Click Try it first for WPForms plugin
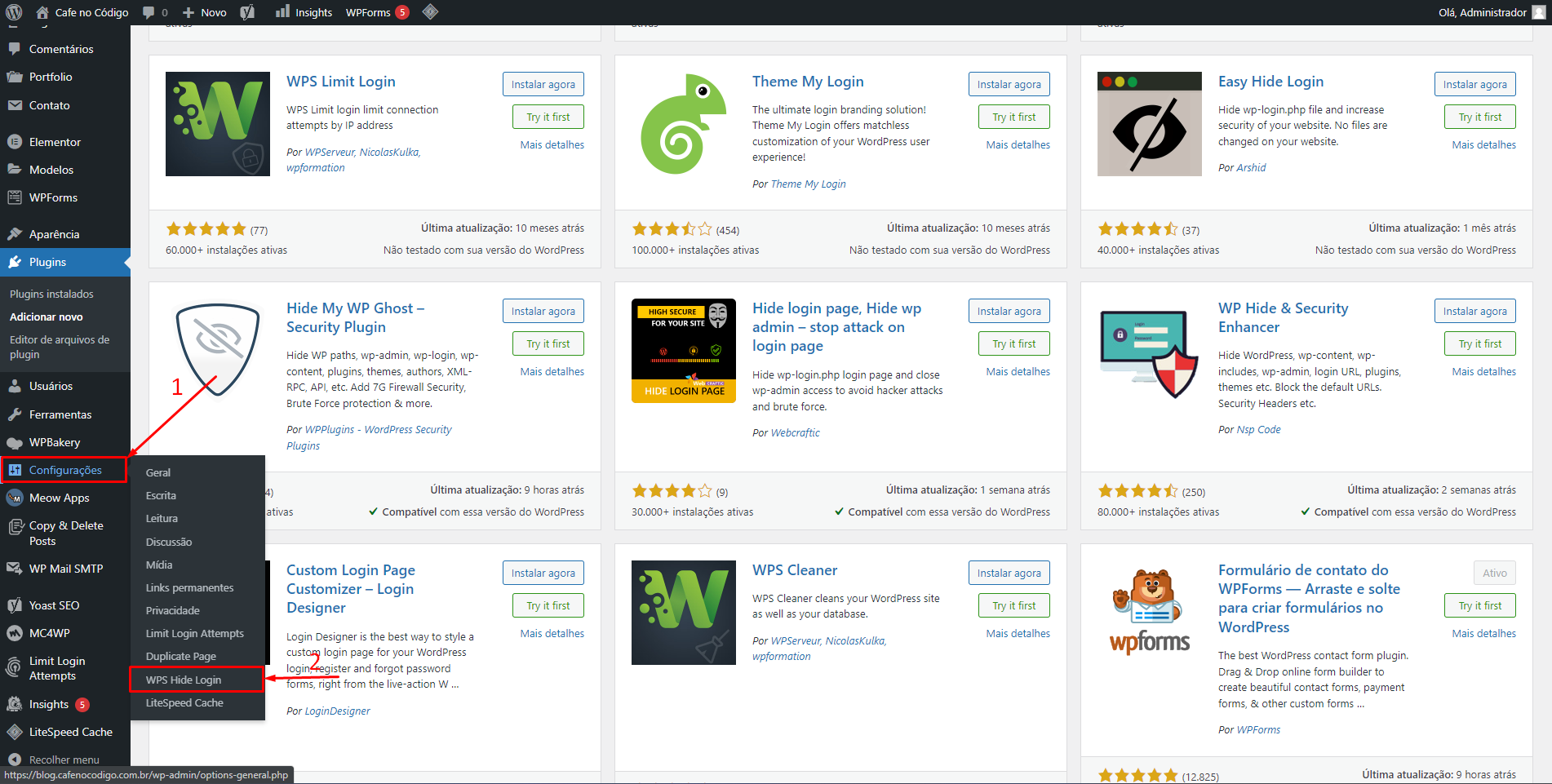Image resolution: width=1552 pixels, height=784 pixels. (1480, 605)
